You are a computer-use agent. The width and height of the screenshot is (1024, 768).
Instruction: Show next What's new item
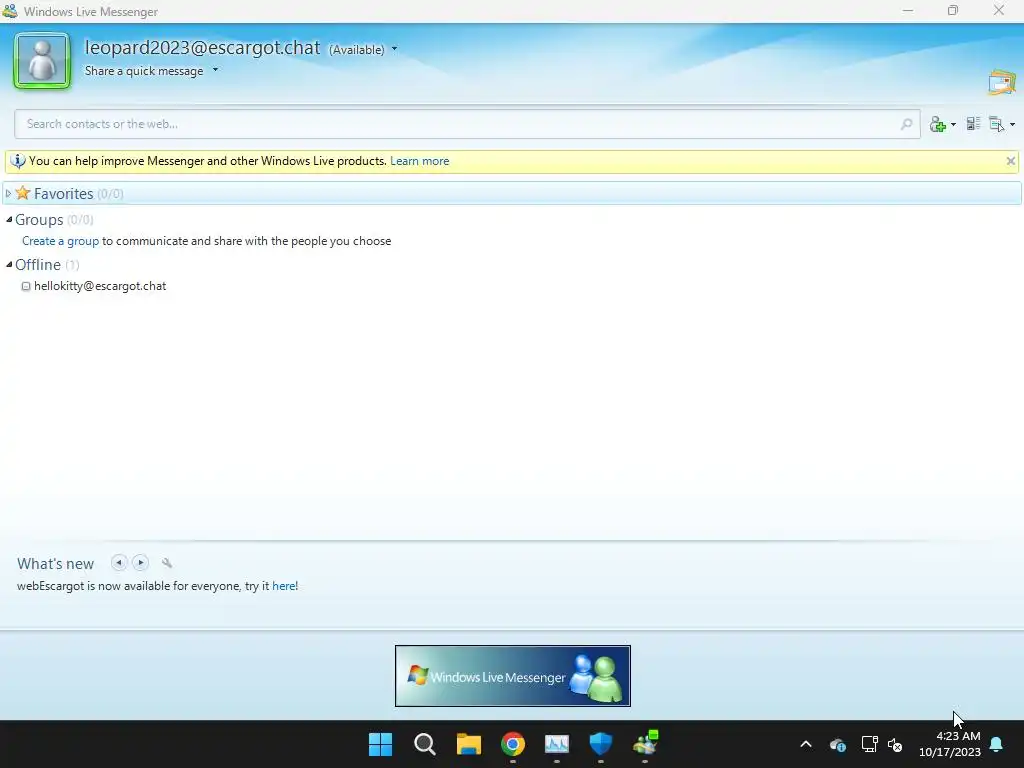[140, 562]
